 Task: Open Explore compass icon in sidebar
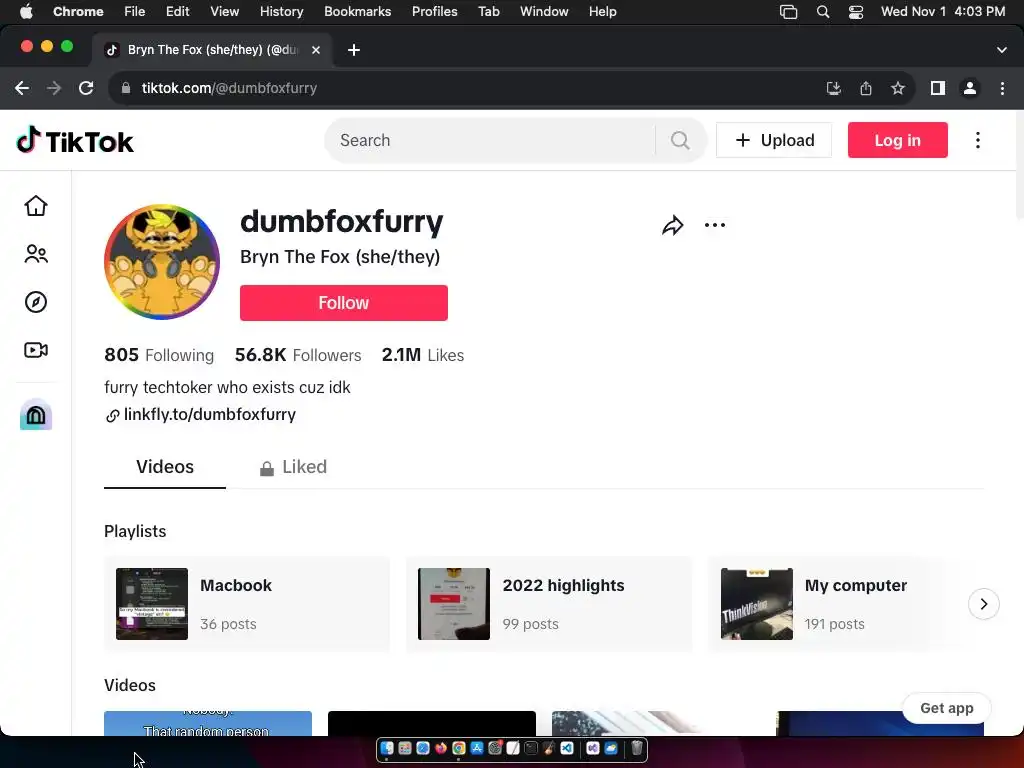click(36, 302)
